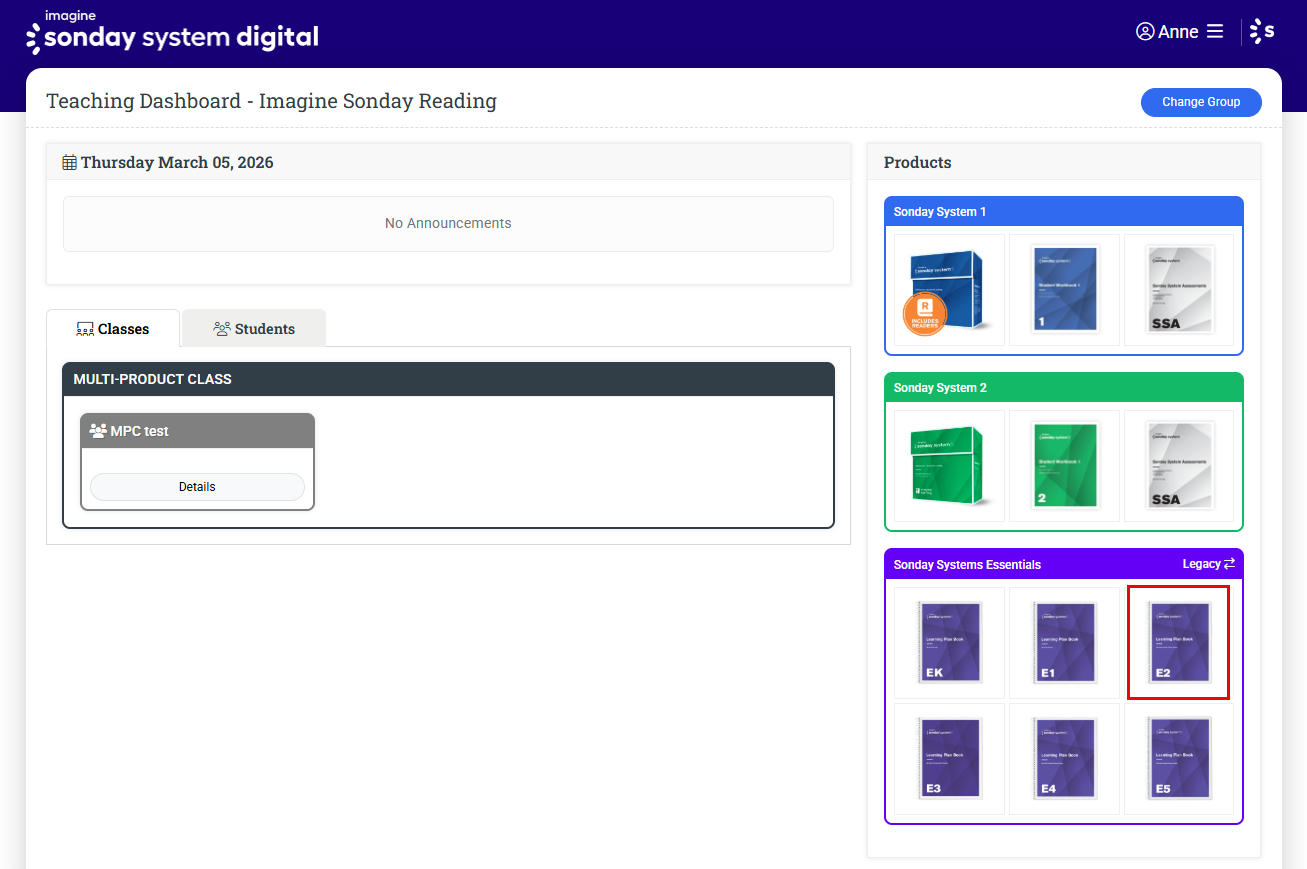This screenshot has width=1307, height=869.
Task: Open the E3 Learning Plan Book
Action: click(948, 759)
